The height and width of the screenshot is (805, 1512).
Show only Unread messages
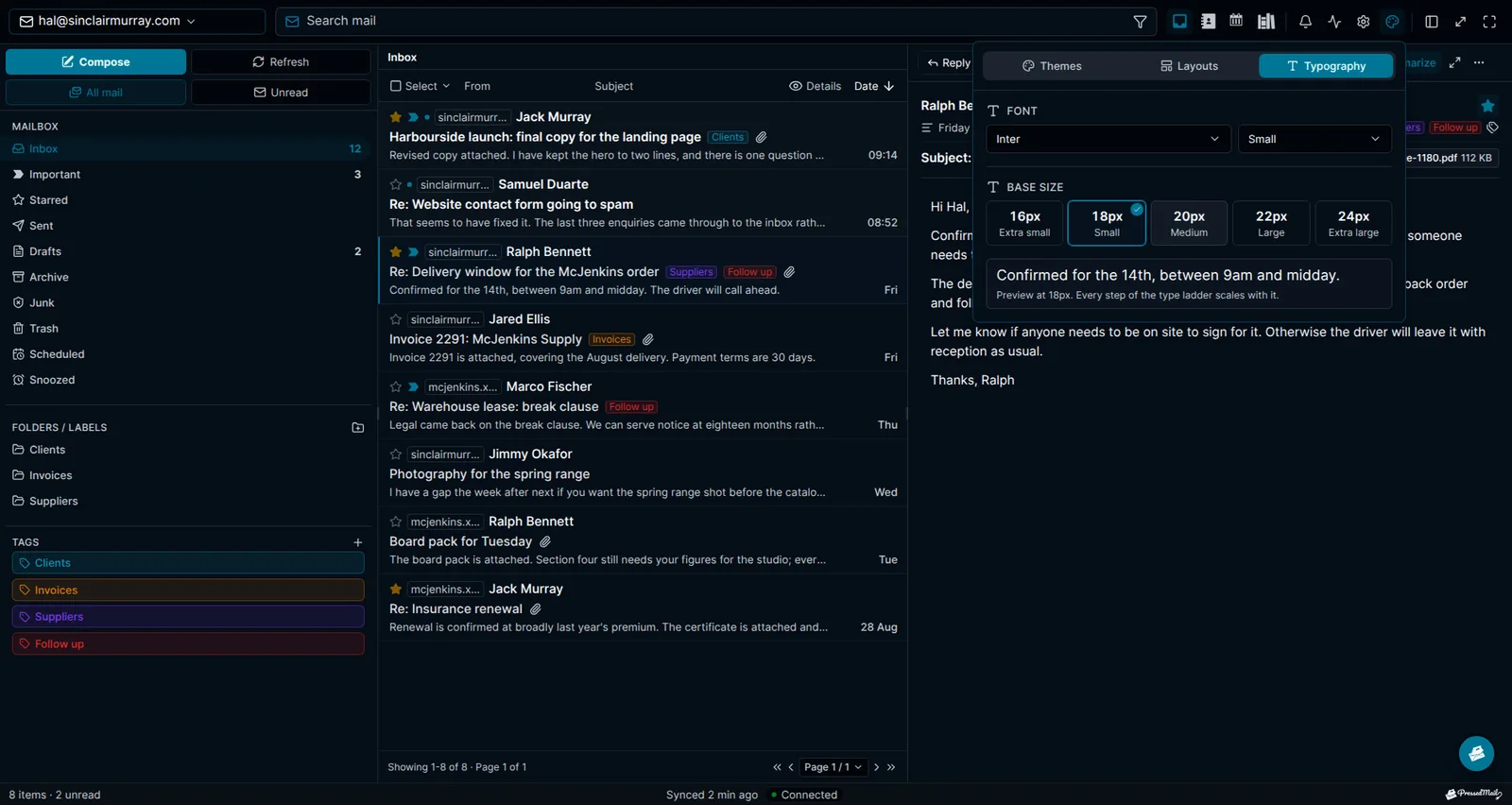point(281,93)
